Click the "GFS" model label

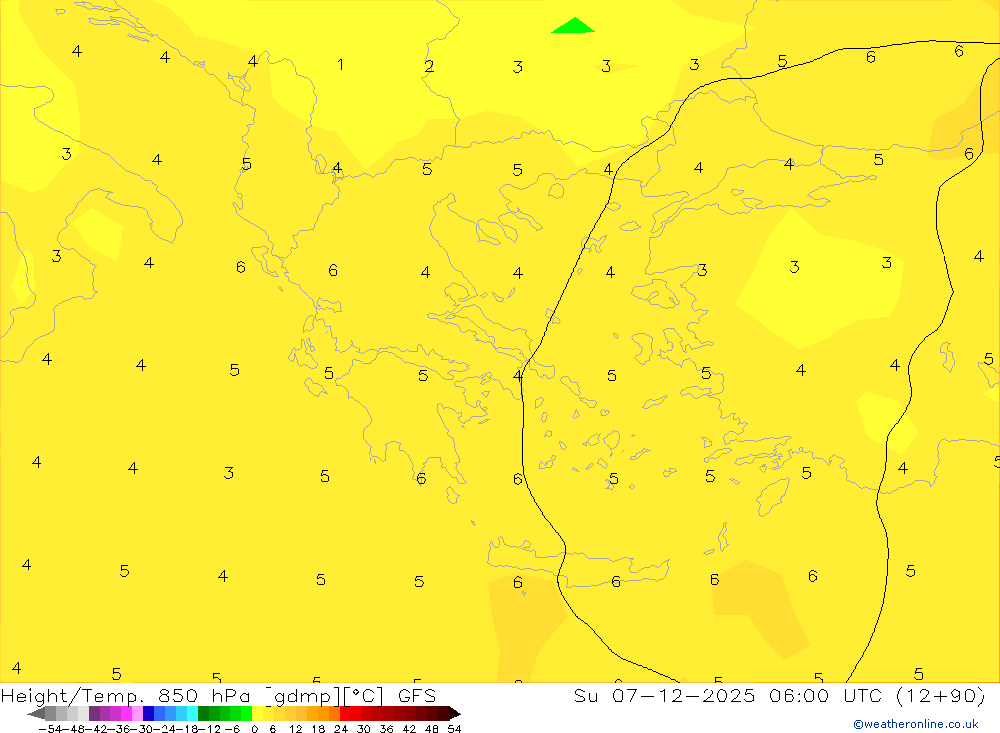(417, 695)
